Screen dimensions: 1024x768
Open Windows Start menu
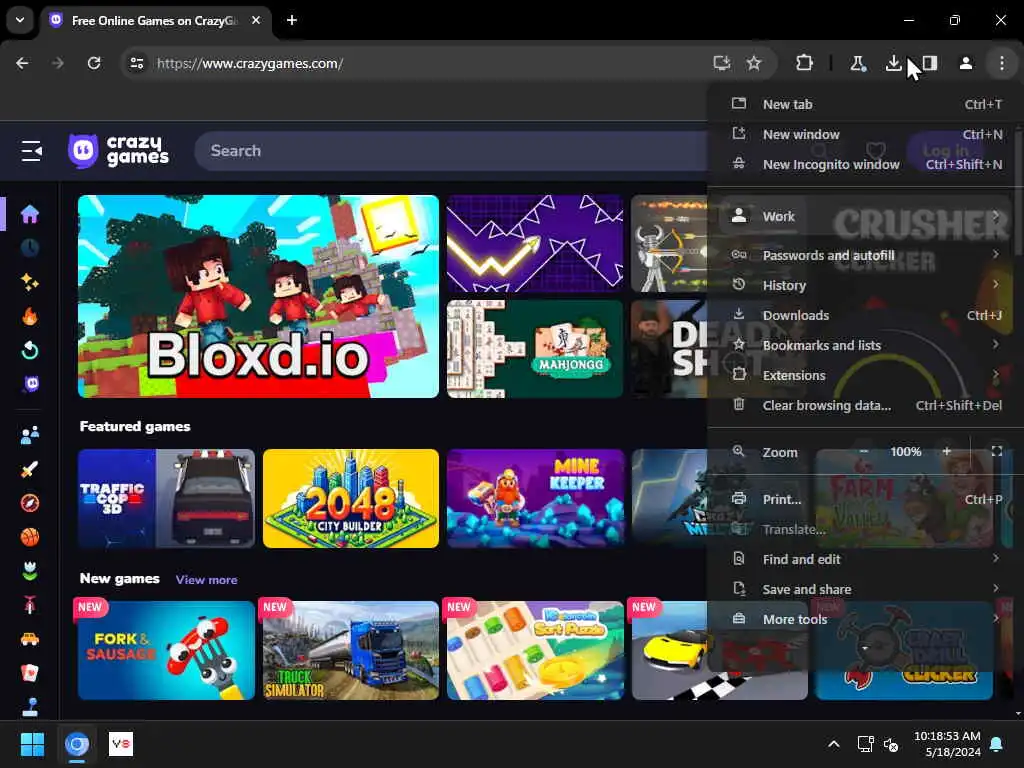pos(32,744)
